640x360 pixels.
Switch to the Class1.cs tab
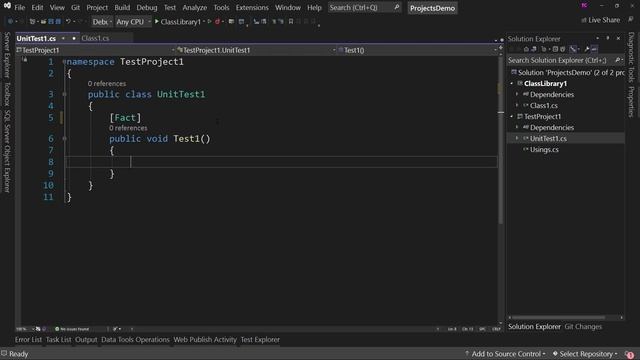(x=95, y=38)
